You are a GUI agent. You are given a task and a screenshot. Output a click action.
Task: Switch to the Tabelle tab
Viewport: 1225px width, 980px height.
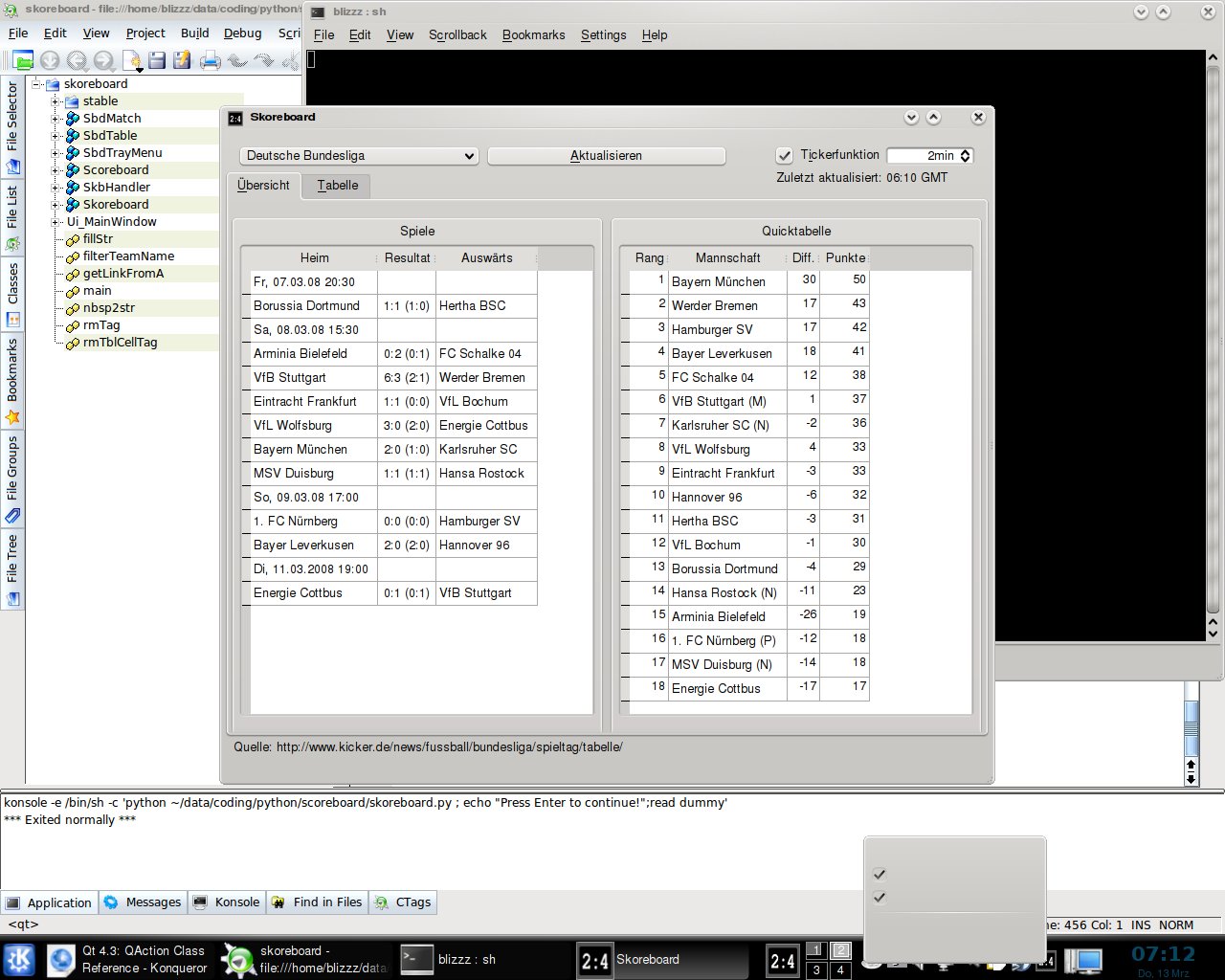pos(338,186)
